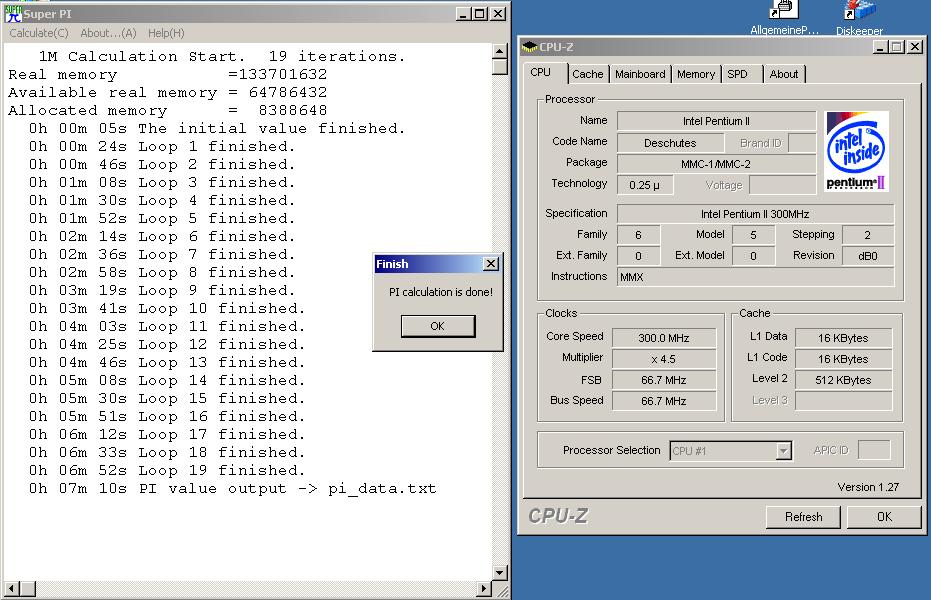931x600 pixels.
Task: Click the Multiplier value 'x 4.5'
Action: tap(664, 359)
